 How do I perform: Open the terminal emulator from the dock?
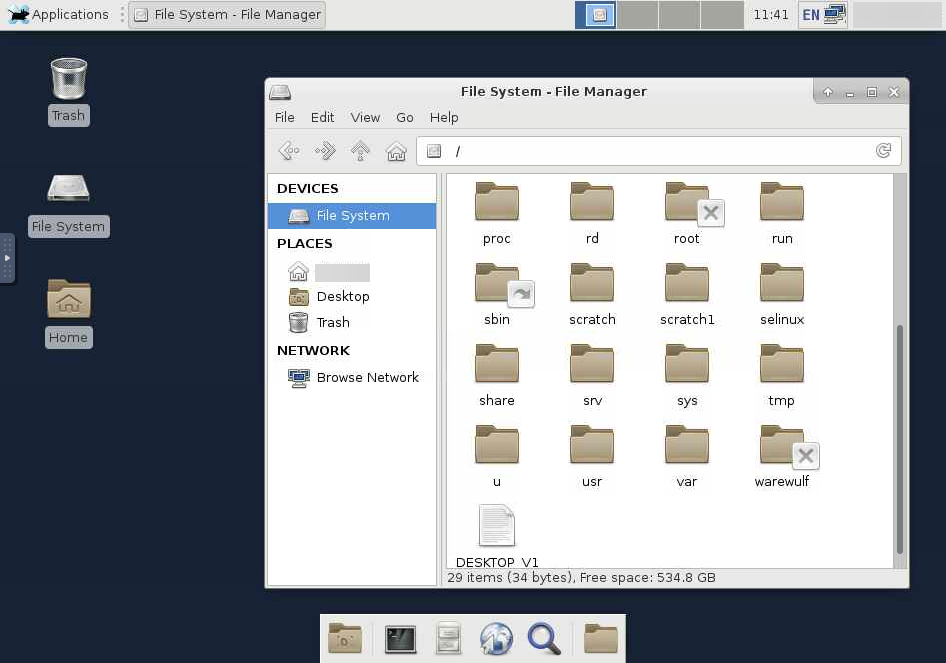pos(400,639)
